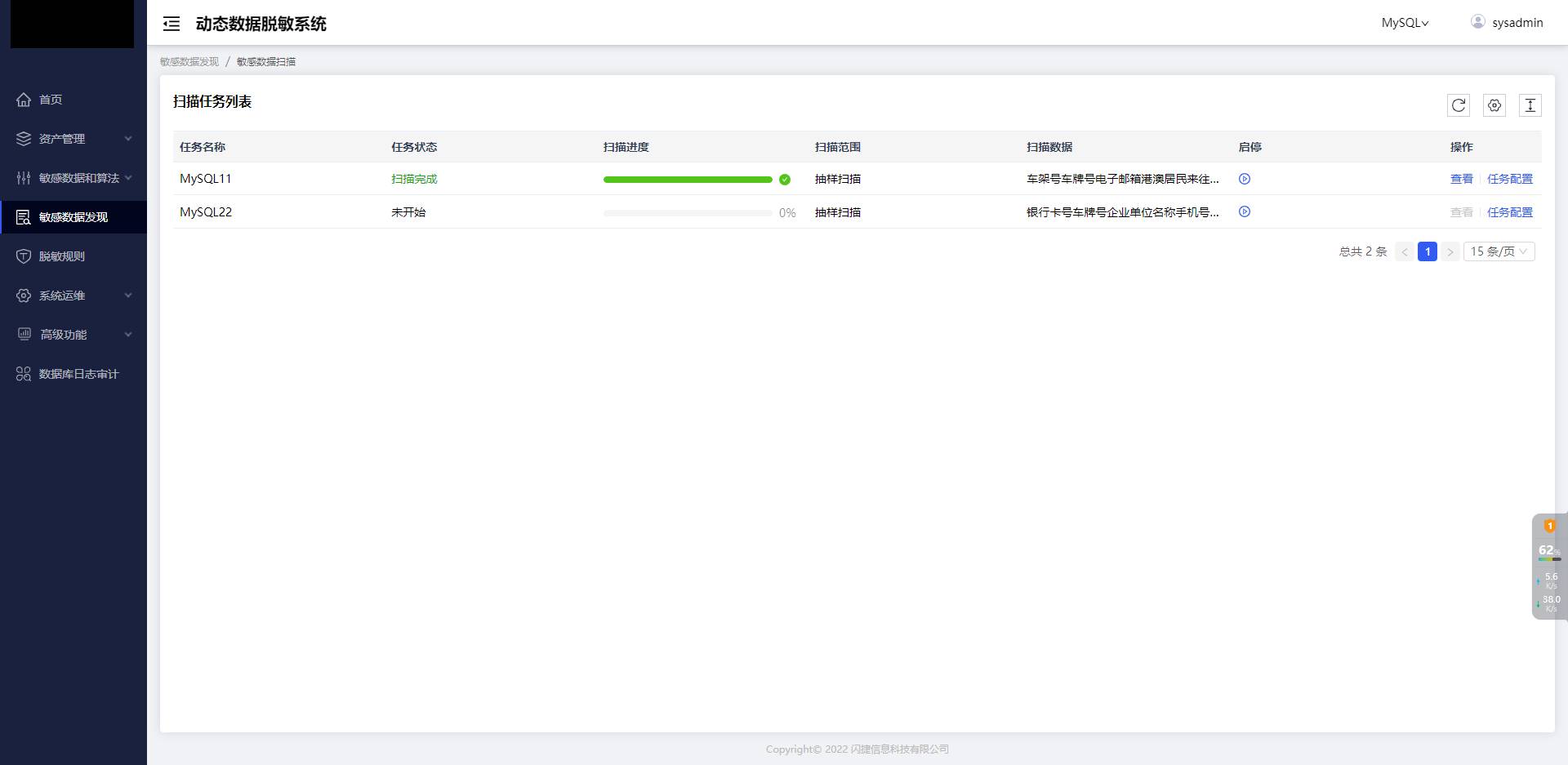Screen dimensions: 1568x765
Task: Click the refresh icon in the scan task list
Action: coord(1459,105)
